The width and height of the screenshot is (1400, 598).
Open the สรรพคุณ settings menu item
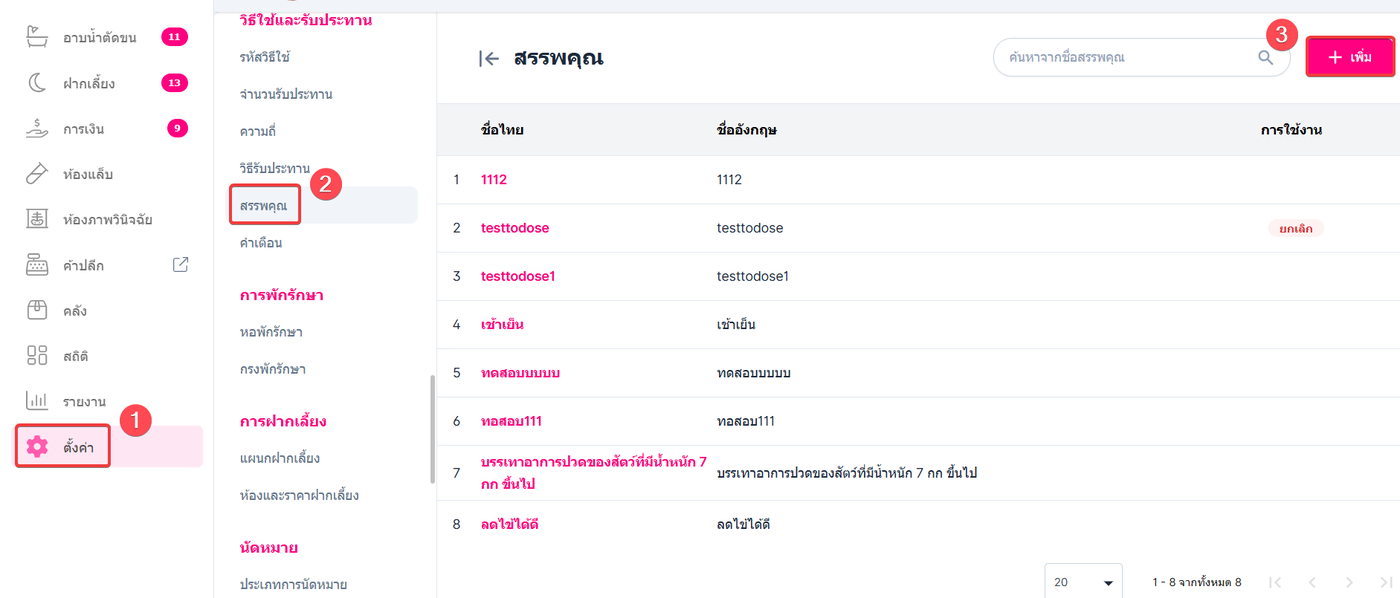click(x=264, y=206)
